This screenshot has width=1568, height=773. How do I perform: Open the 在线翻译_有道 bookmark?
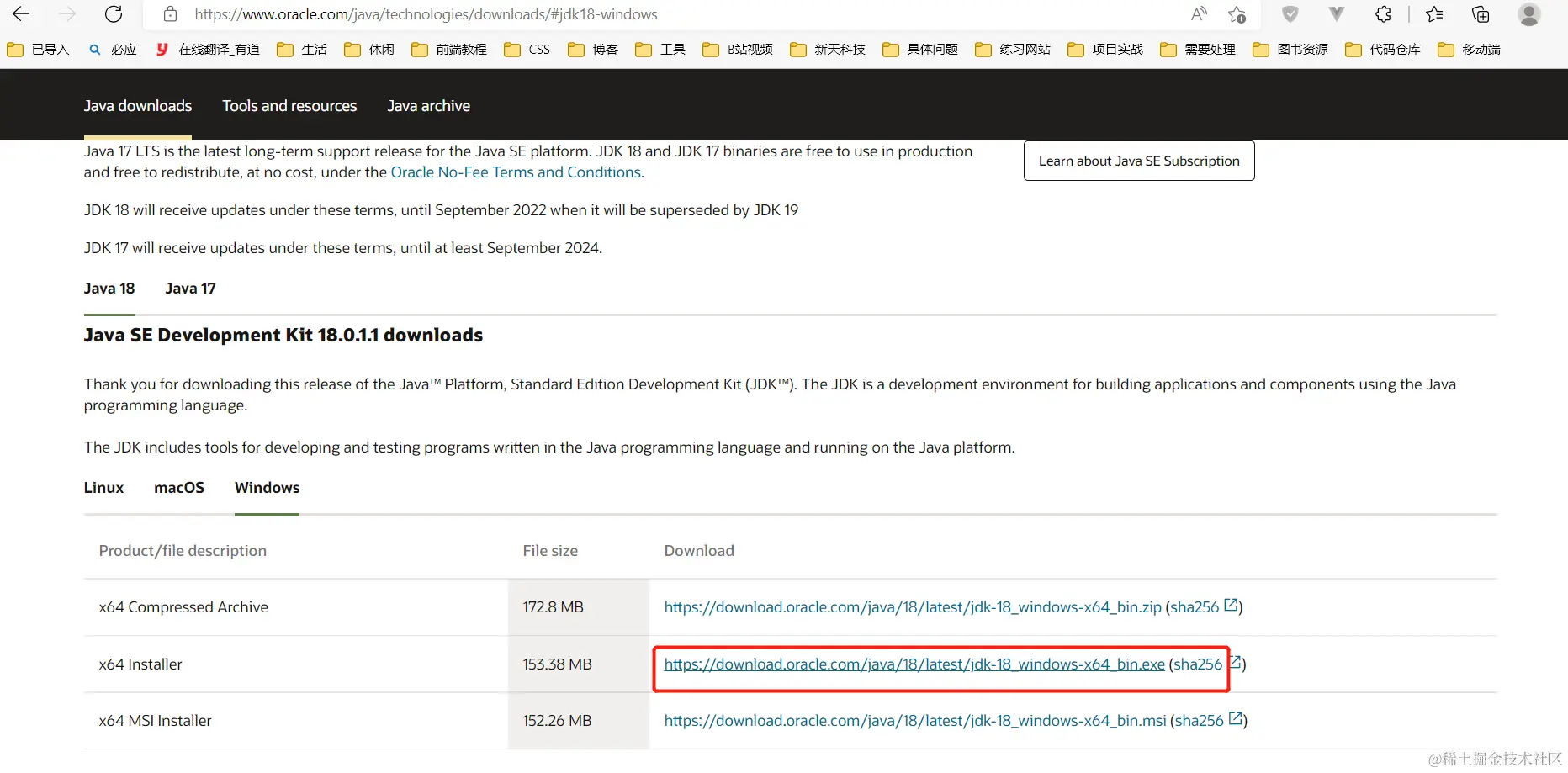pos(208,50)
